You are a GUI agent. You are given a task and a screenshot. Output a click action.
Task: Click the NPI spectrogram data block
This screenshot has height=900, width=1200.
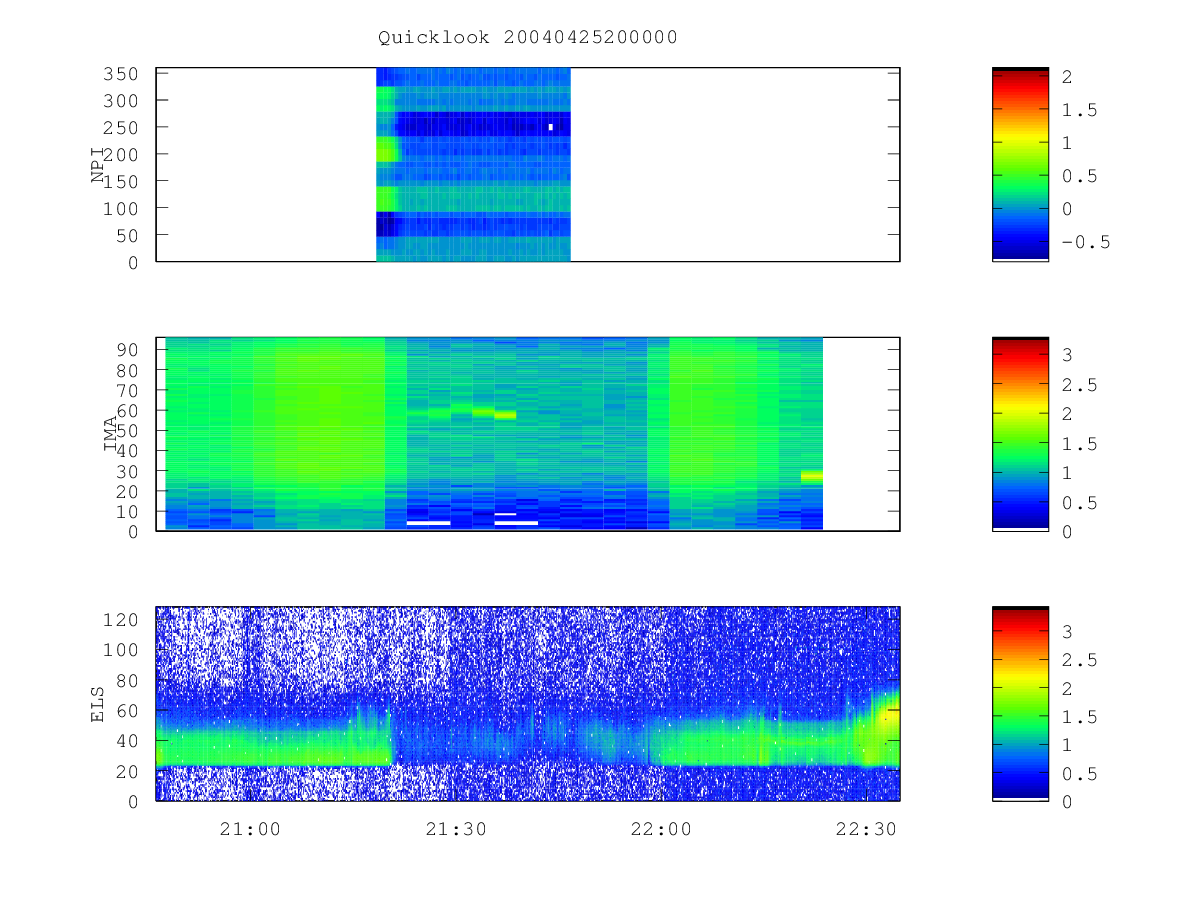click(x=473, y=164)
